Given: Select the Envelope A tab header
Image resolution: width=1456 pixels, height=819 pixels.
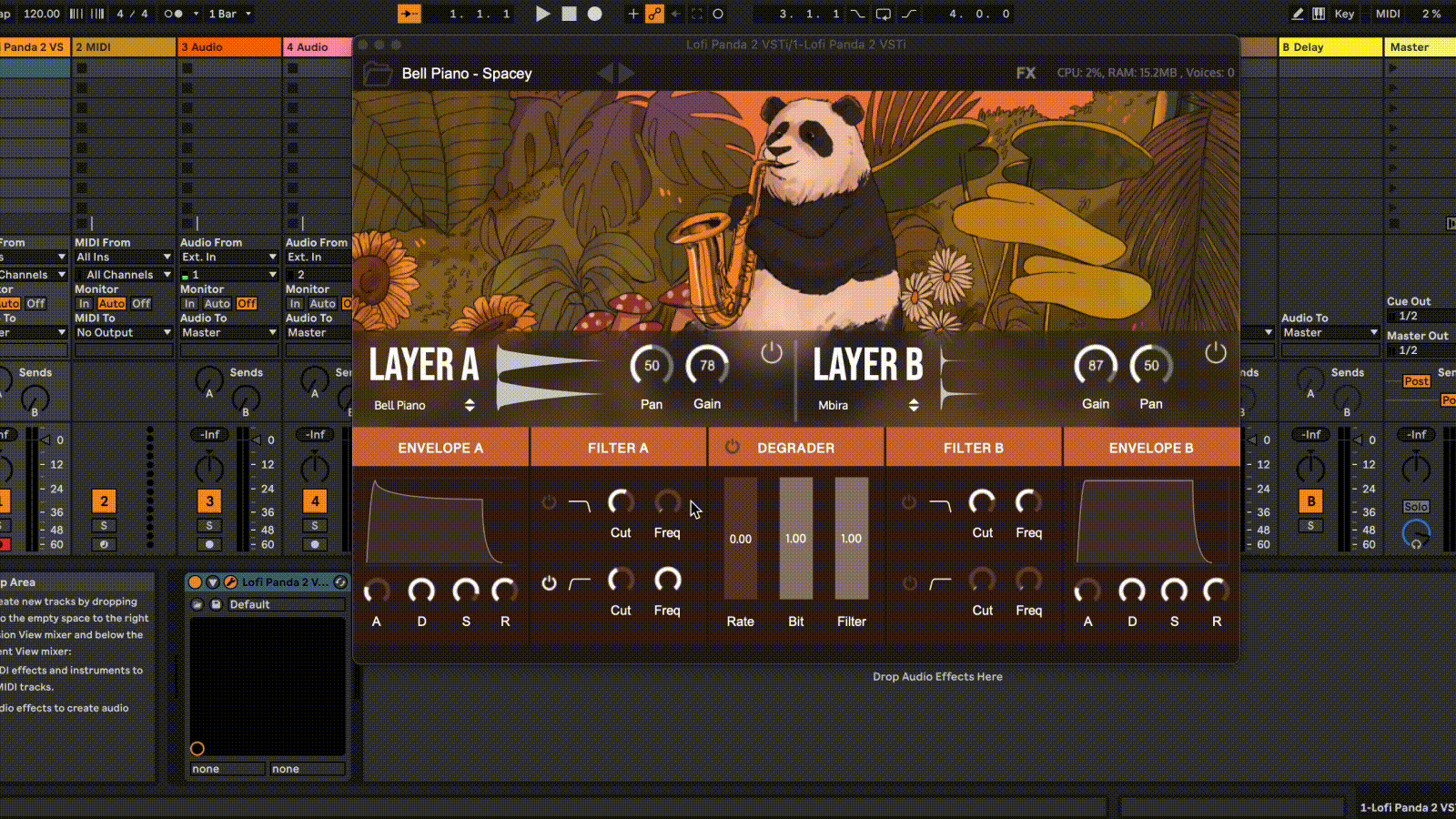Looking at the screenshot, I should coord(440,448).
